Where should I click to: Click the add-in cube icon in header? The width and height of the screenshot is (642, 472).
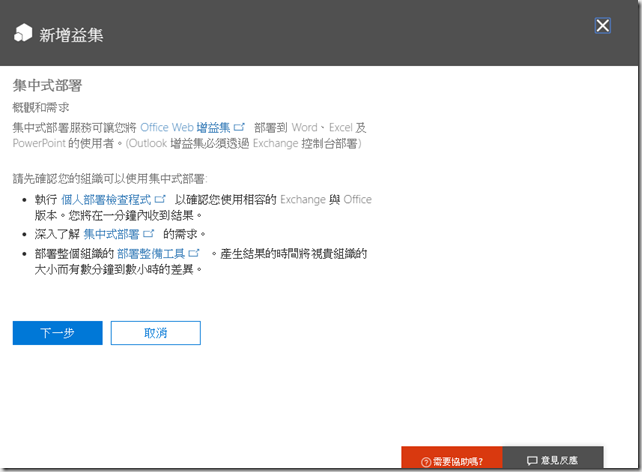pyautogui.click(x=22, y=35)
